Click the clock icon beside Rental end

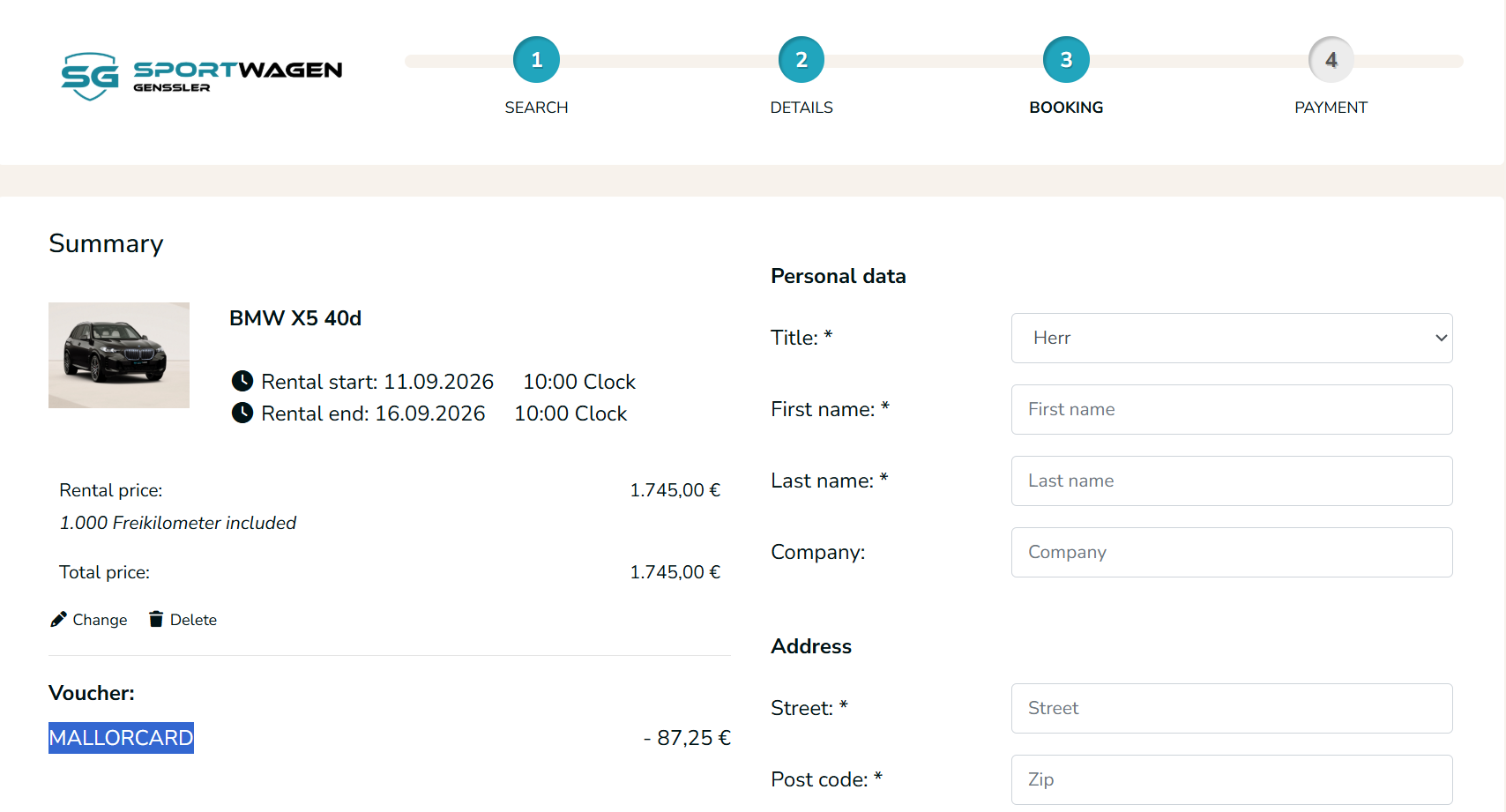pos(242,413)
